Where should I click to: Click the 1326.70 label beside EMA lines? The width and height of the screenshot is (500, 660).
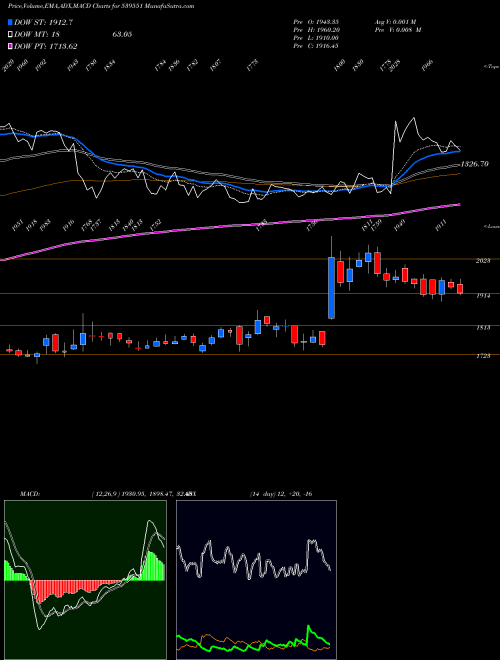pyautogui.click(x=475, y=164)
